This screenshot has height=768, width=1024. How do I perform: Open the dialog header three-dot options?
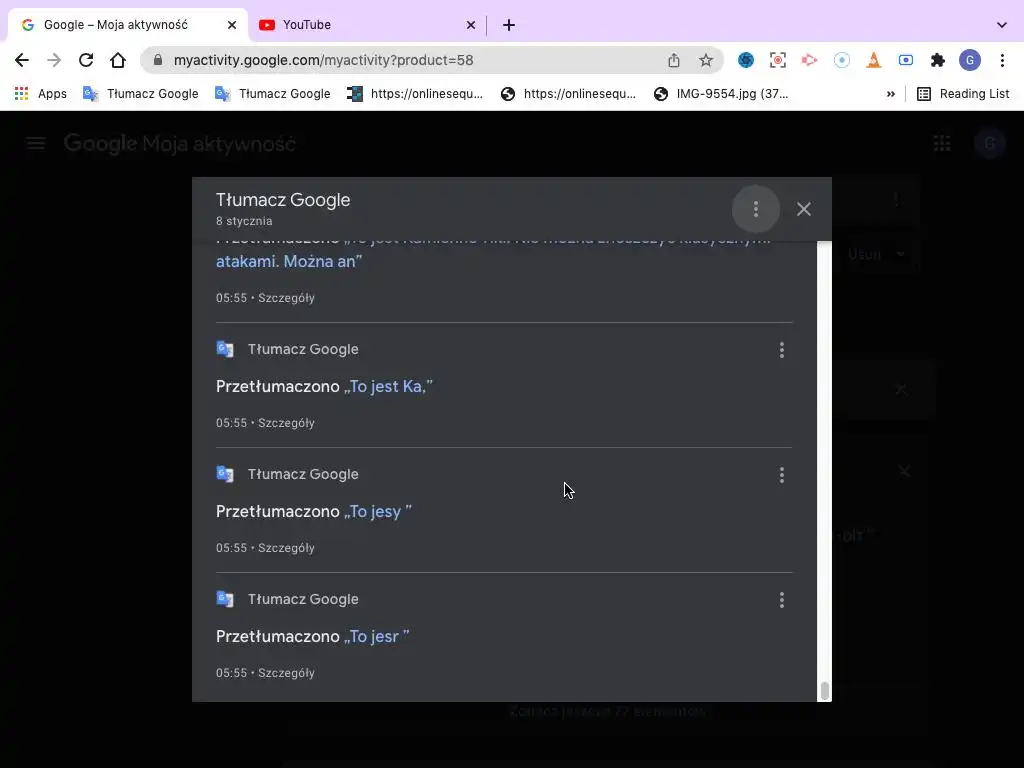(756, 209)
